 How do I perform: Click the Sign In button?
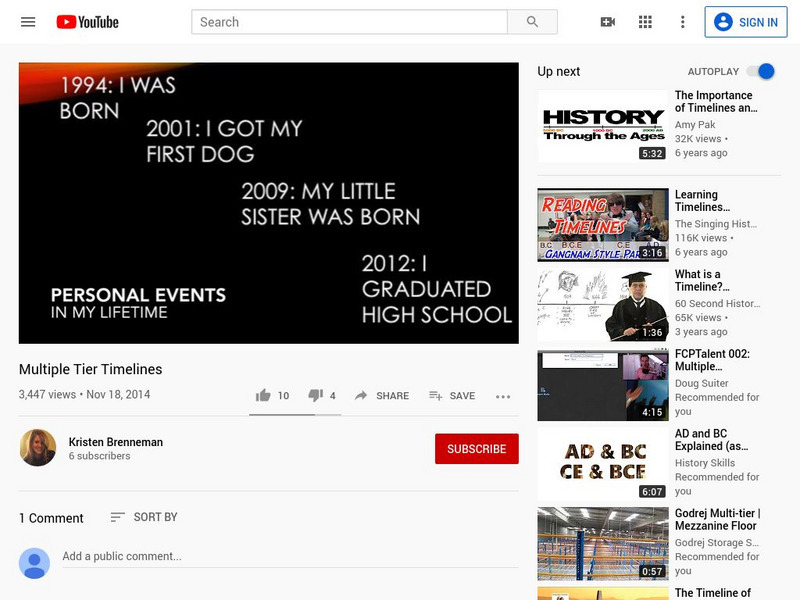coord(745,22)
